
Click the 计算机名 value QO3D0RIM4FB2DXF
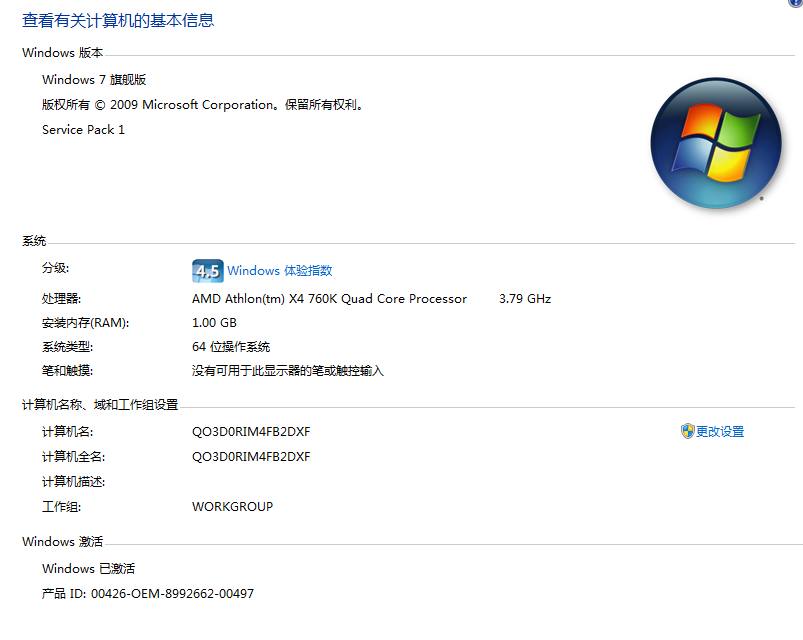click(251, 432)
